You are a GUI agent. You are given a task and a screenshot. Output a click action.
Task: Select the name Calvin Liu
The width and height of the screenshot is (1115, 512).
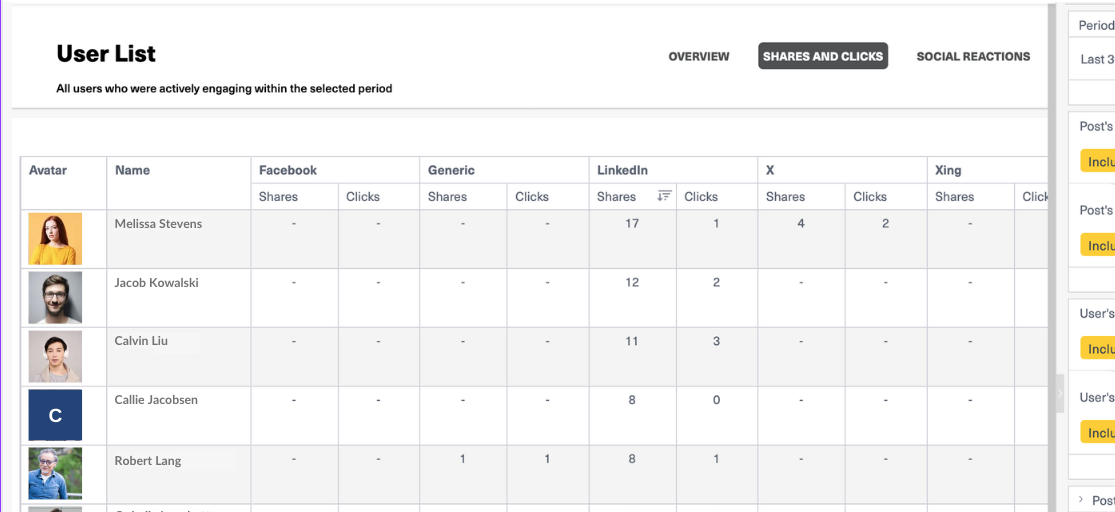coord(141,341)
